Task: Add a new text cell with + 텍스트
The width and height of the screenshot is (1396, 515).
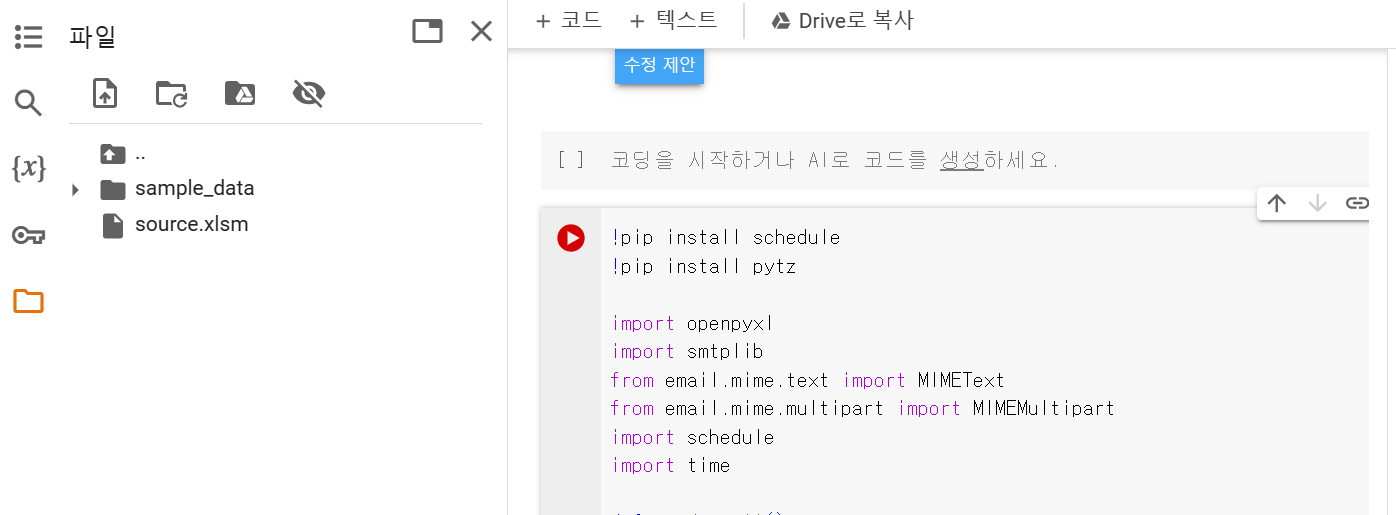Action: coord(673,20)
